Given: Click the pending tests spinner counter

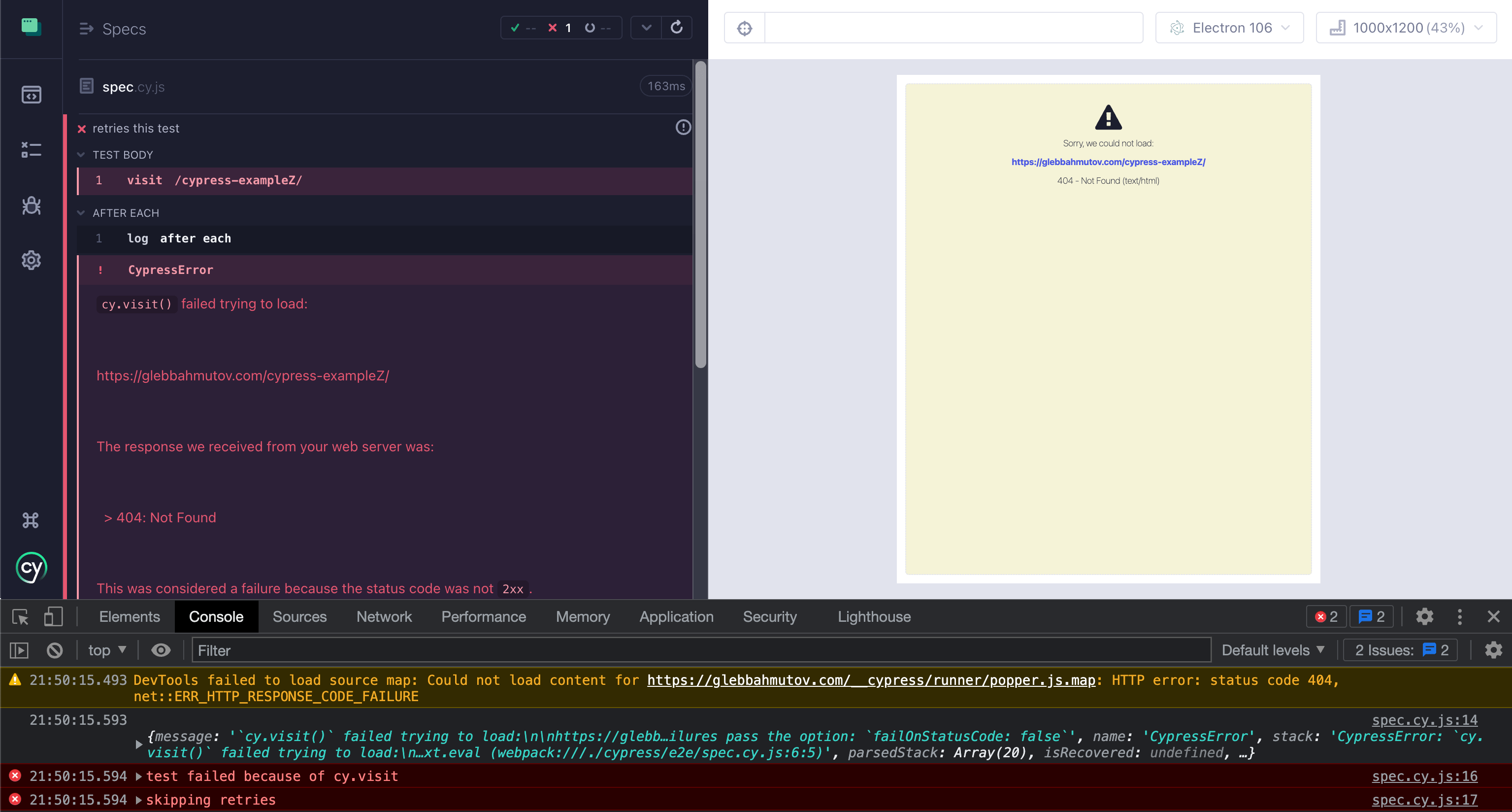Looking at the screenshot, I should click(x=598, y=28).
